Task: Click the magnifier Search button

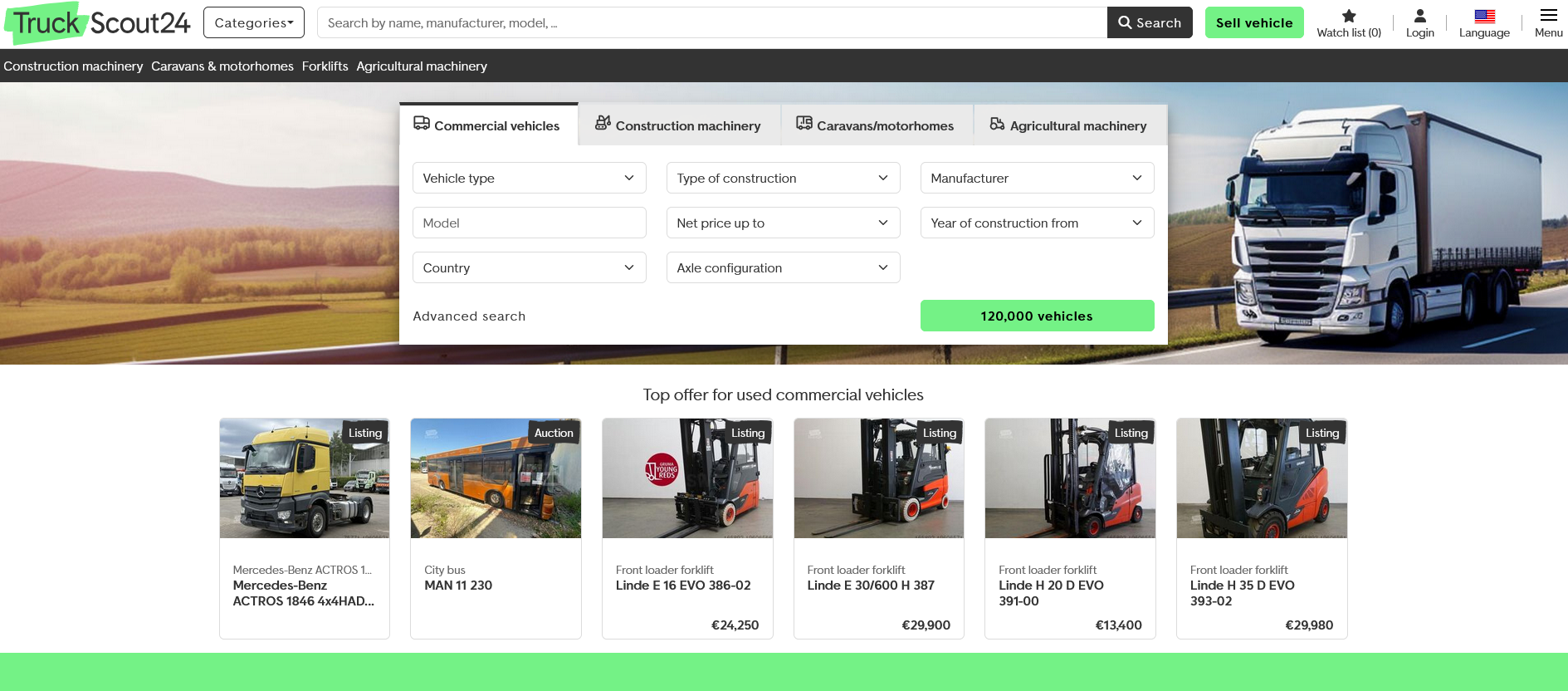Action: [x=1149, y=22]
